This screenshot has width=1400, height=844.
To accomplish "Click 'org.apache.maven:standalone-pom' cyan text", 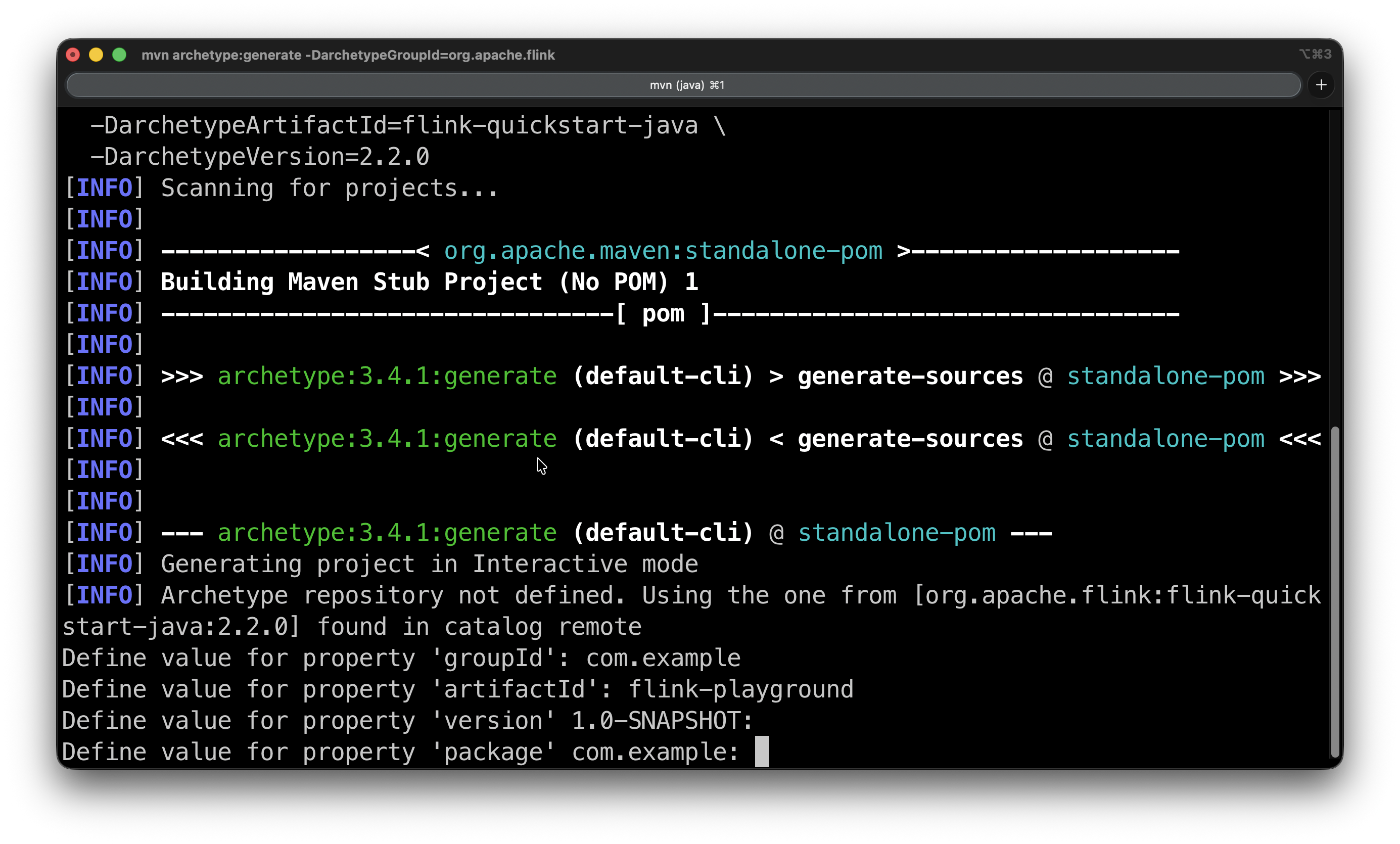I will (x=663, y=251).
